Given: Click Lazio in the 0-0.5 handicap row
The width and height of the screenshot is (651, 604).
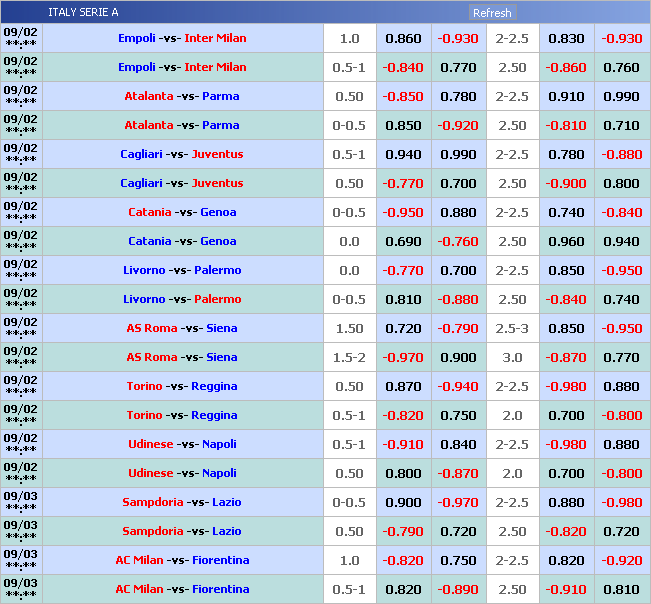Looking at the screenshot, I should click(x=226, y=502).
